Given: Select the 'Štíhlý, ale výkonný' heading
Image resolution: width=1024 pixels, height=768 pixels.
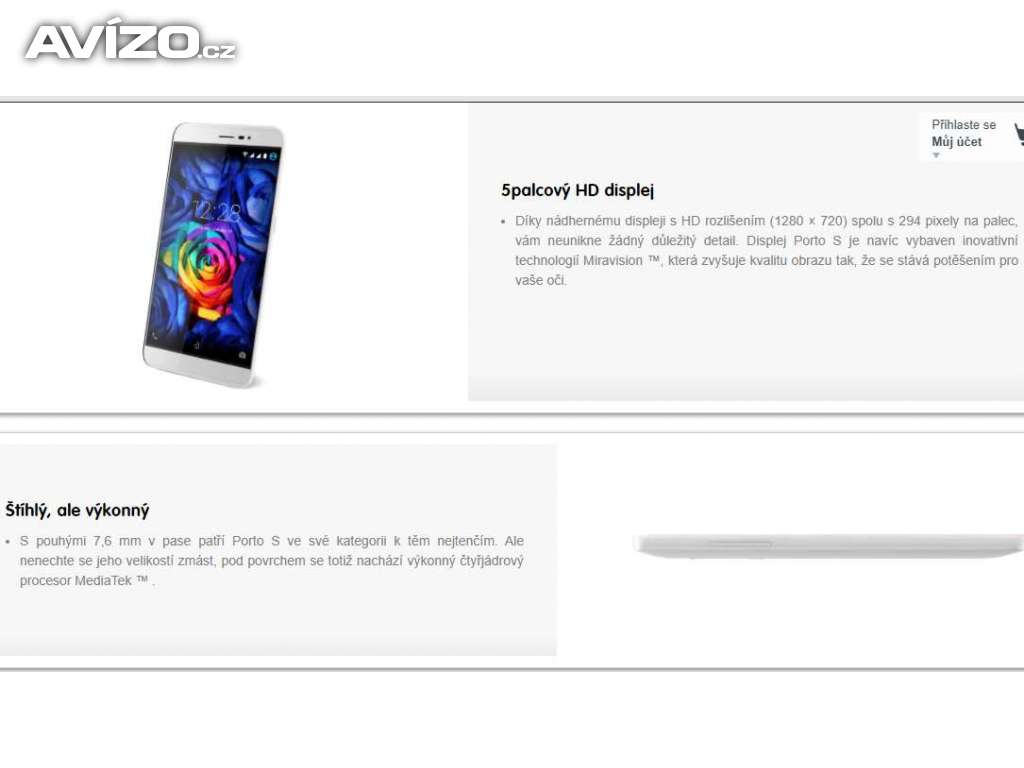Looking at the screenshot, I should pos(77,510).
